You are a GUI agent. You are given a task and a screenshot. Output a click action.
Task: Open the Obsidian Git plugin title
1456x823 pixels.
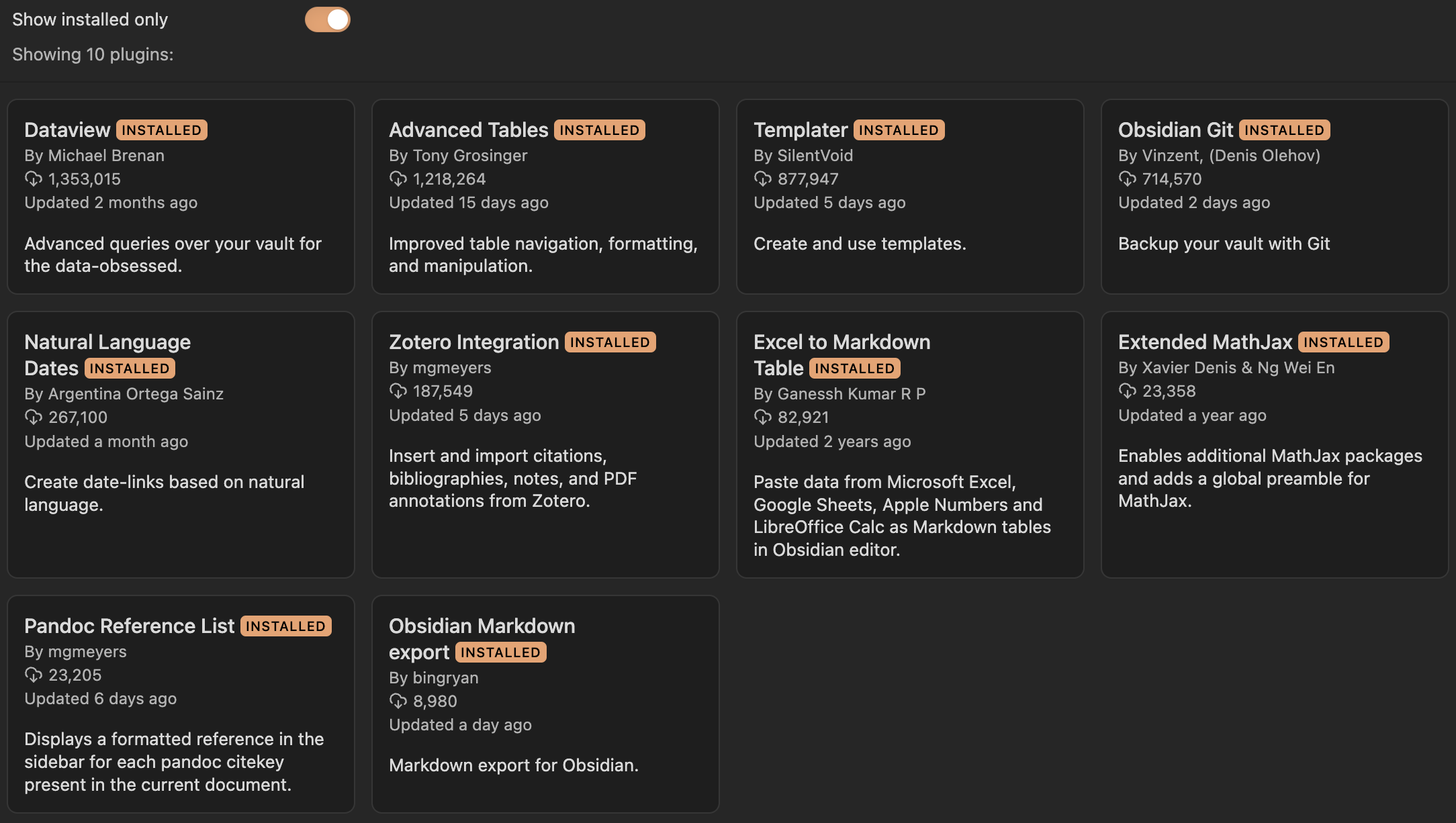point(1176,130)
